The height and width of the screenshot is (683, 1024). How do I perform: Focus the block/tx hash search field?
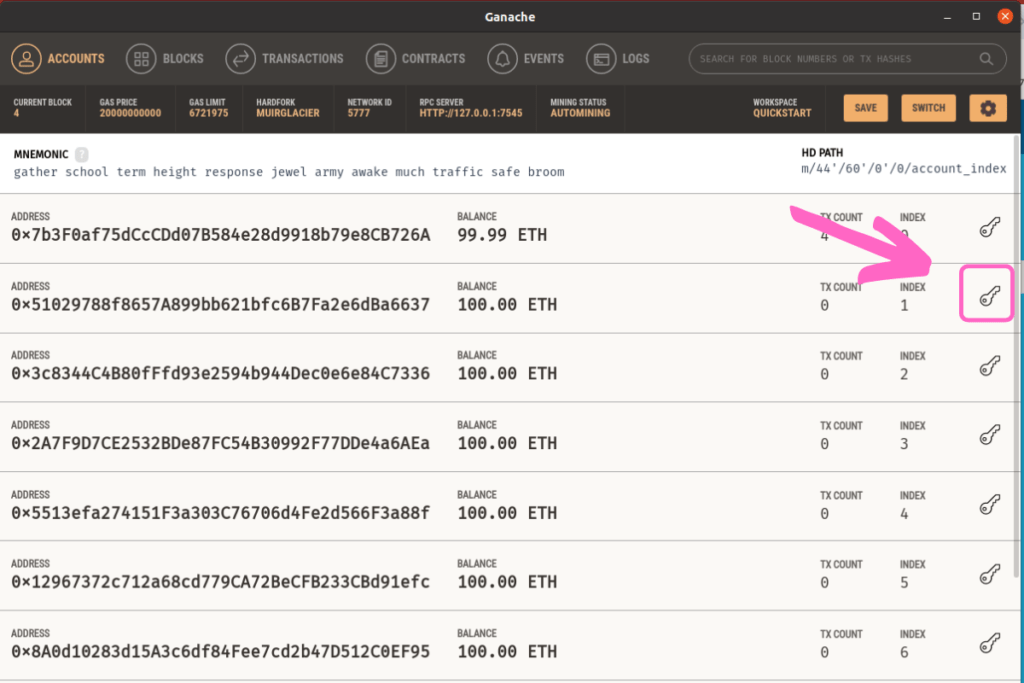pos(847,59)
